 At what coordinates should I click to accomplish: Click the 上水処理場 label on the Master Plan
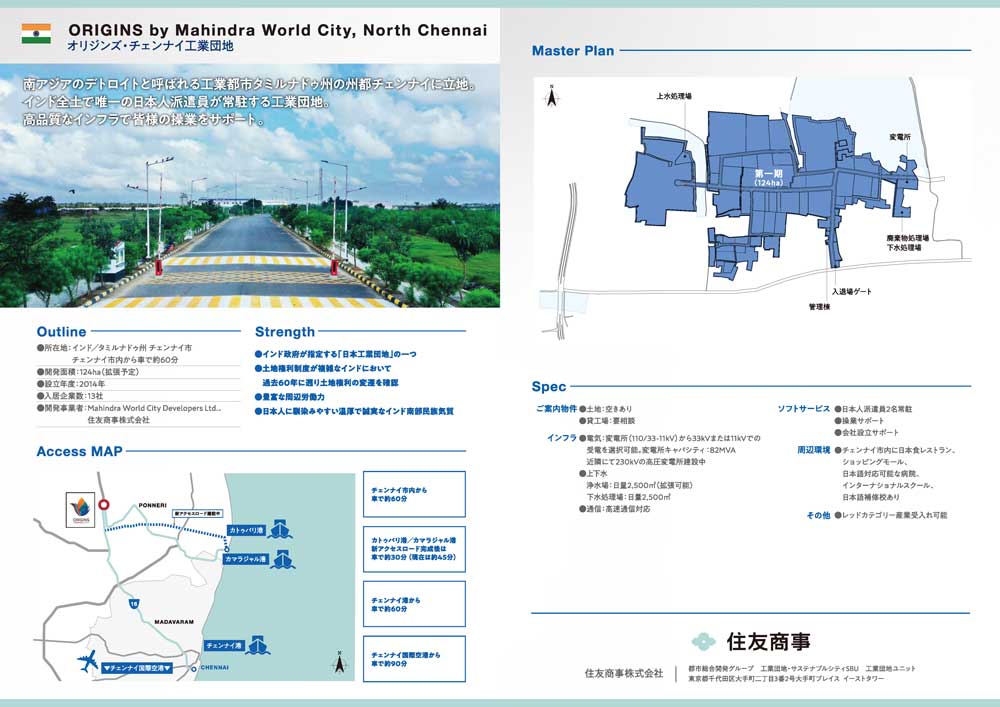674,96
